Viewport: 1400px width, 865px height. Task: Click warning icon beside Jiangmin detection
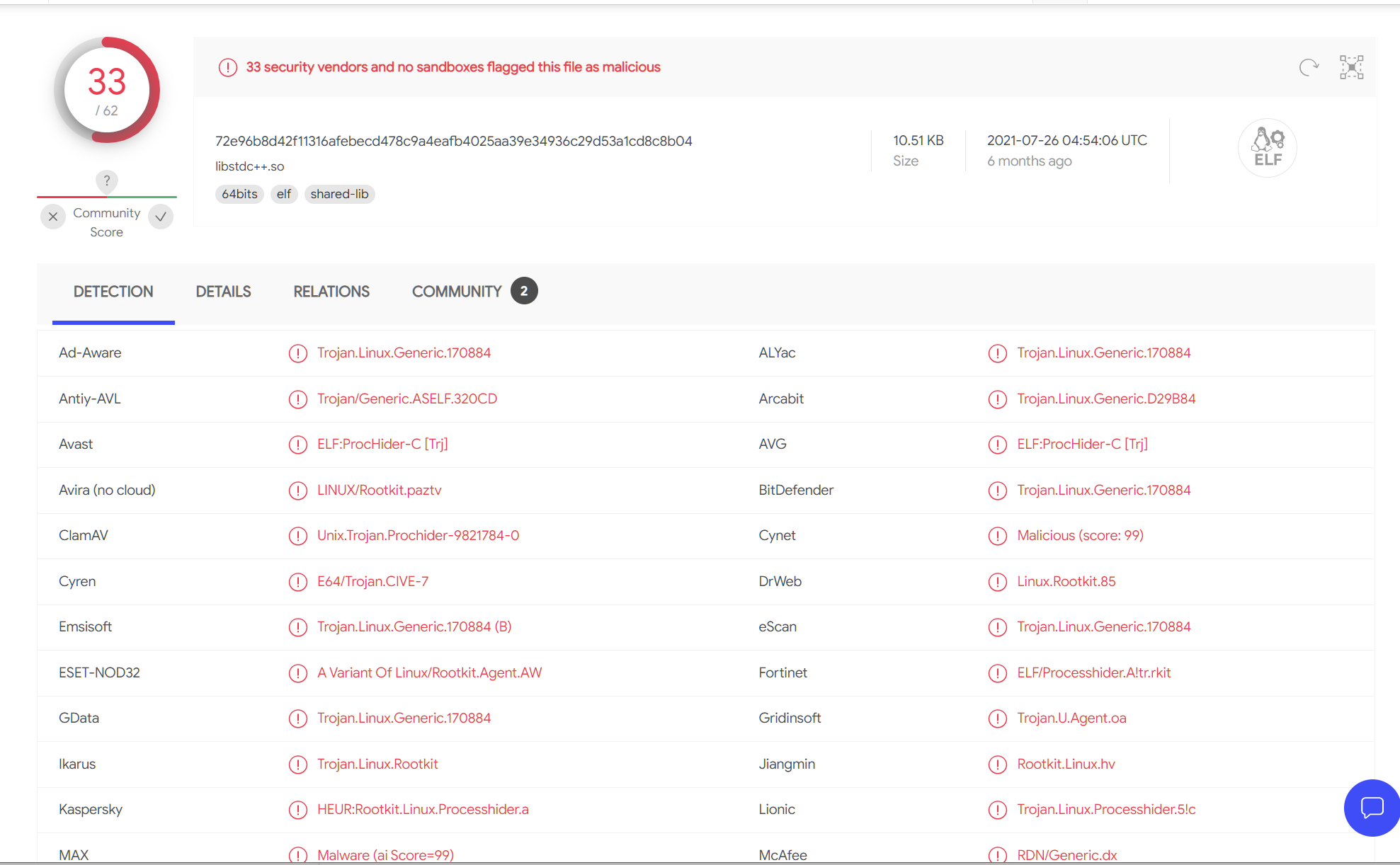(998, 764)
